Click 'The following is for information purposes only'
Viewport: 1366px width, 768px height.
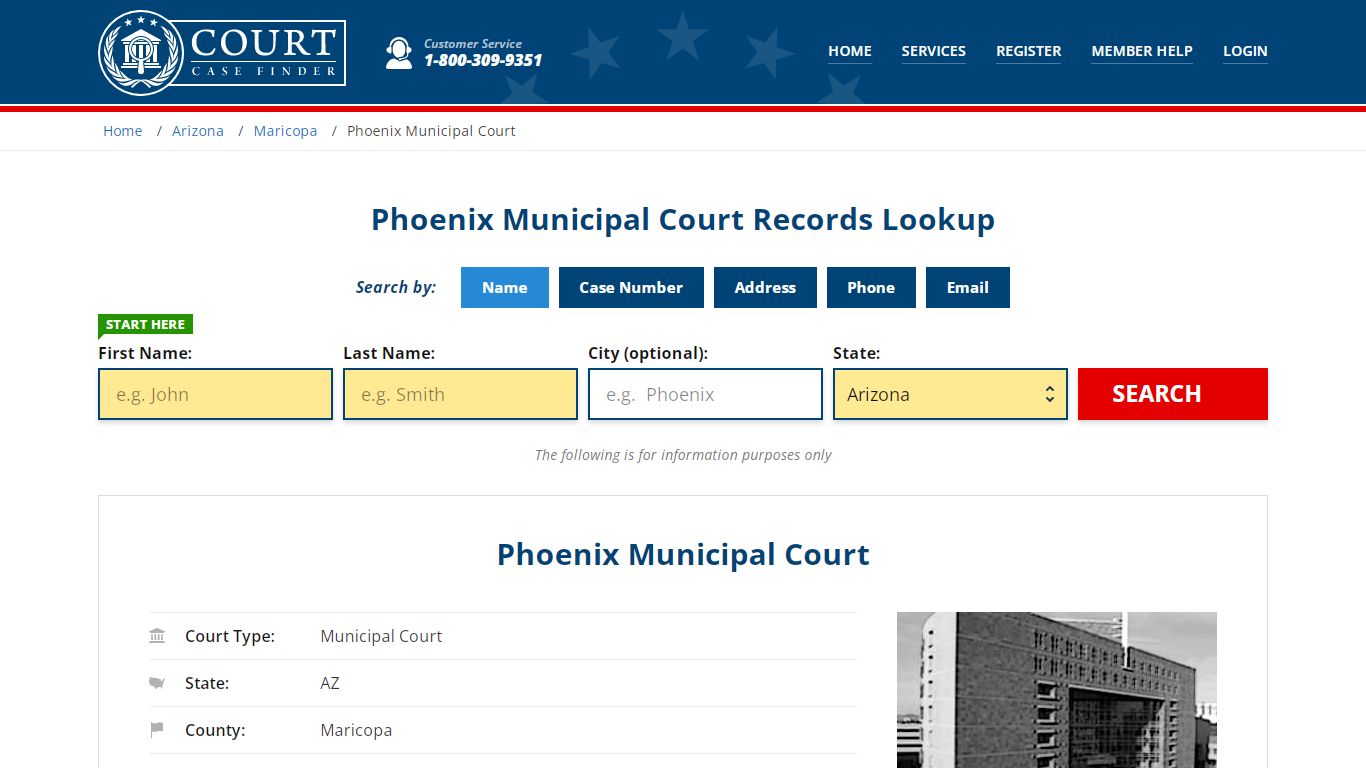point(683,455)
